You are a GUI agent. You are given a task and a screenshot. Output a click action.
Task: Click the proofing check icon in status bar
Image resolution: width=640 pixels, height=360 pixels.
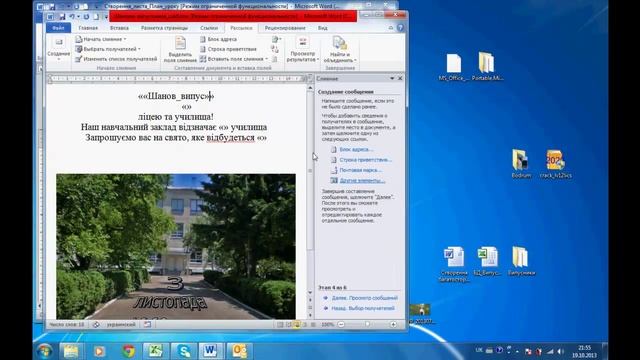[96, 324]
